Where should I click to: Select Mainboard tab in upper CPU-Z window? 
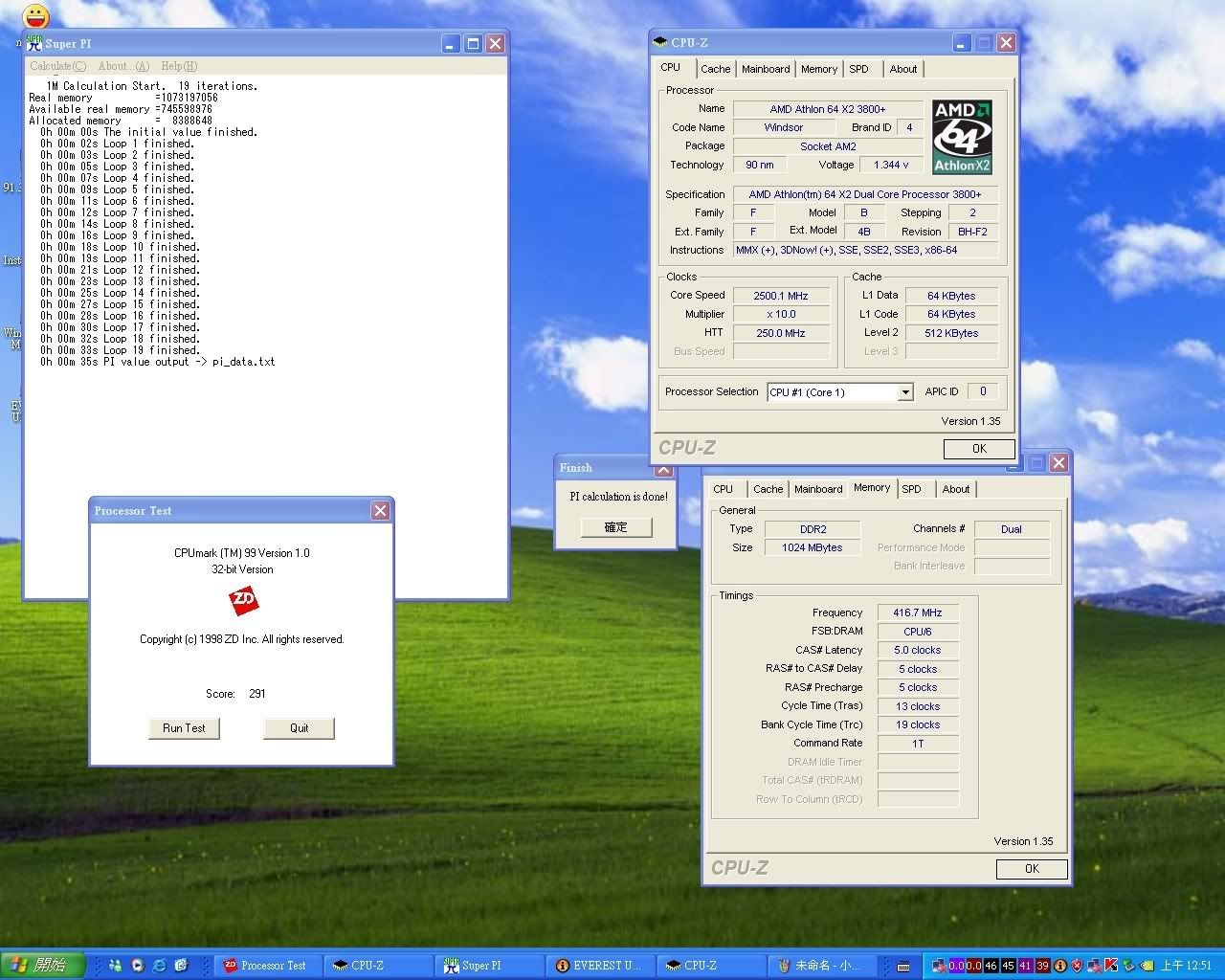(x=766, y=69)
